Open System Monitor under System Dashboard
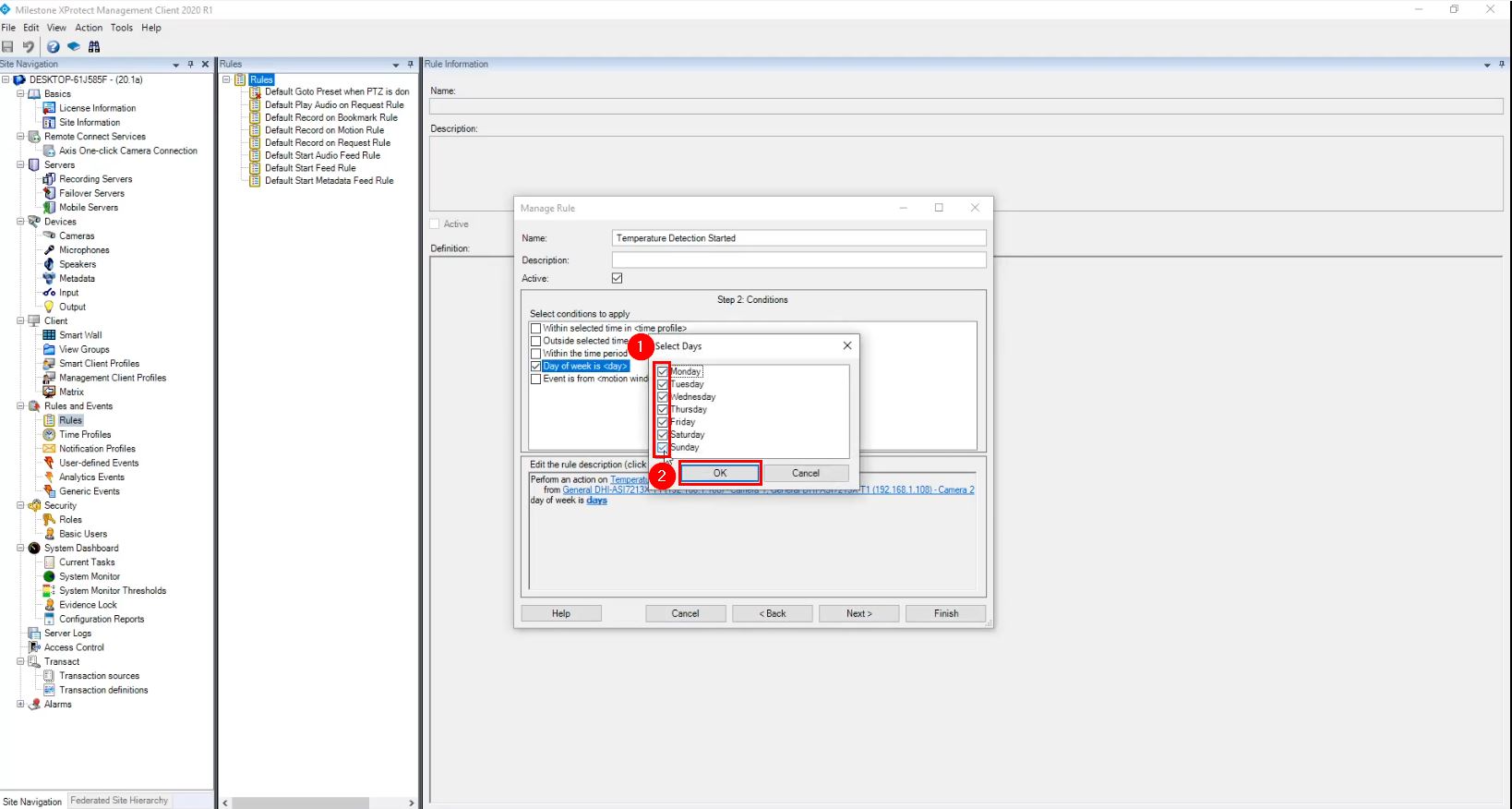This screenshot has height=809, width=1512. pyautogui.click(x=90, y=576)
